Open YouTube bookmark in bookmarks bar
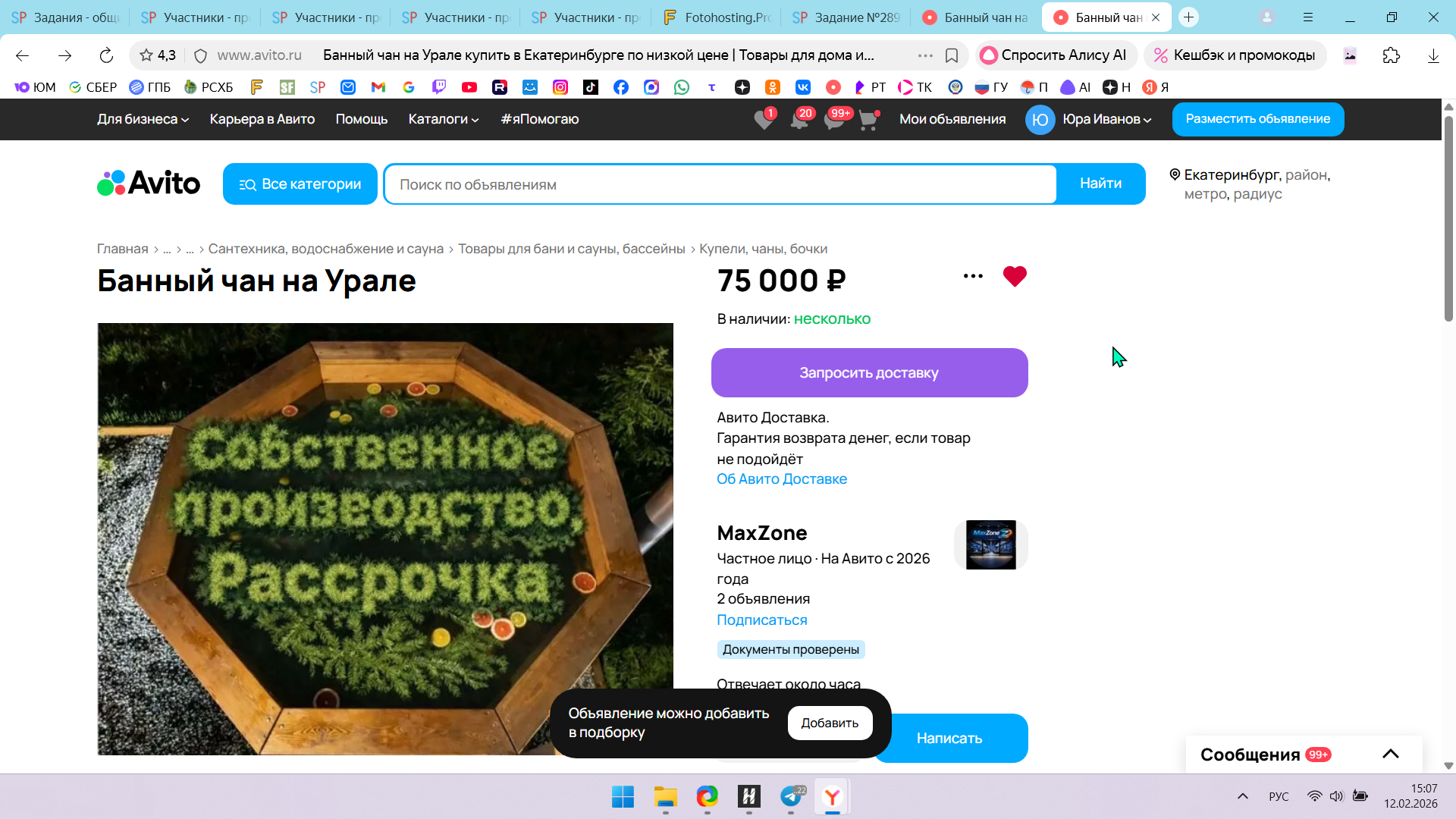1456x819 pixels. (469, 87)
